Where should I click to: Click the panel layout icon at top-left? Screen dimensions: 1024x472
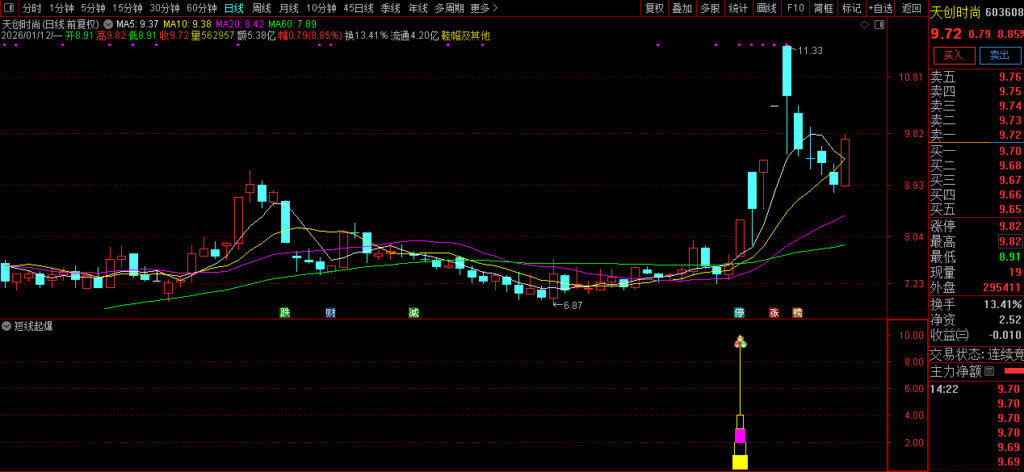pyautogui.click(x=8, y=7)
